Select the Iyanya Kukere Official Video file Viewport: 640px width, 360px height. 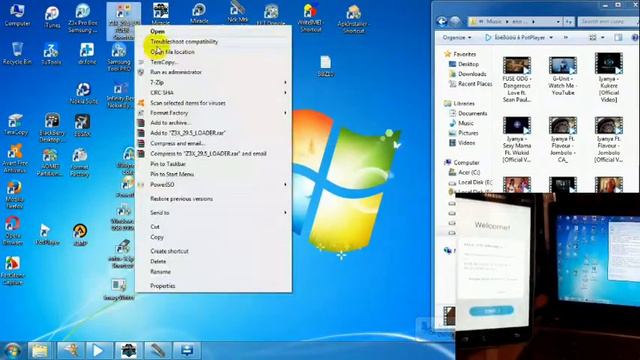click(609, 78)
